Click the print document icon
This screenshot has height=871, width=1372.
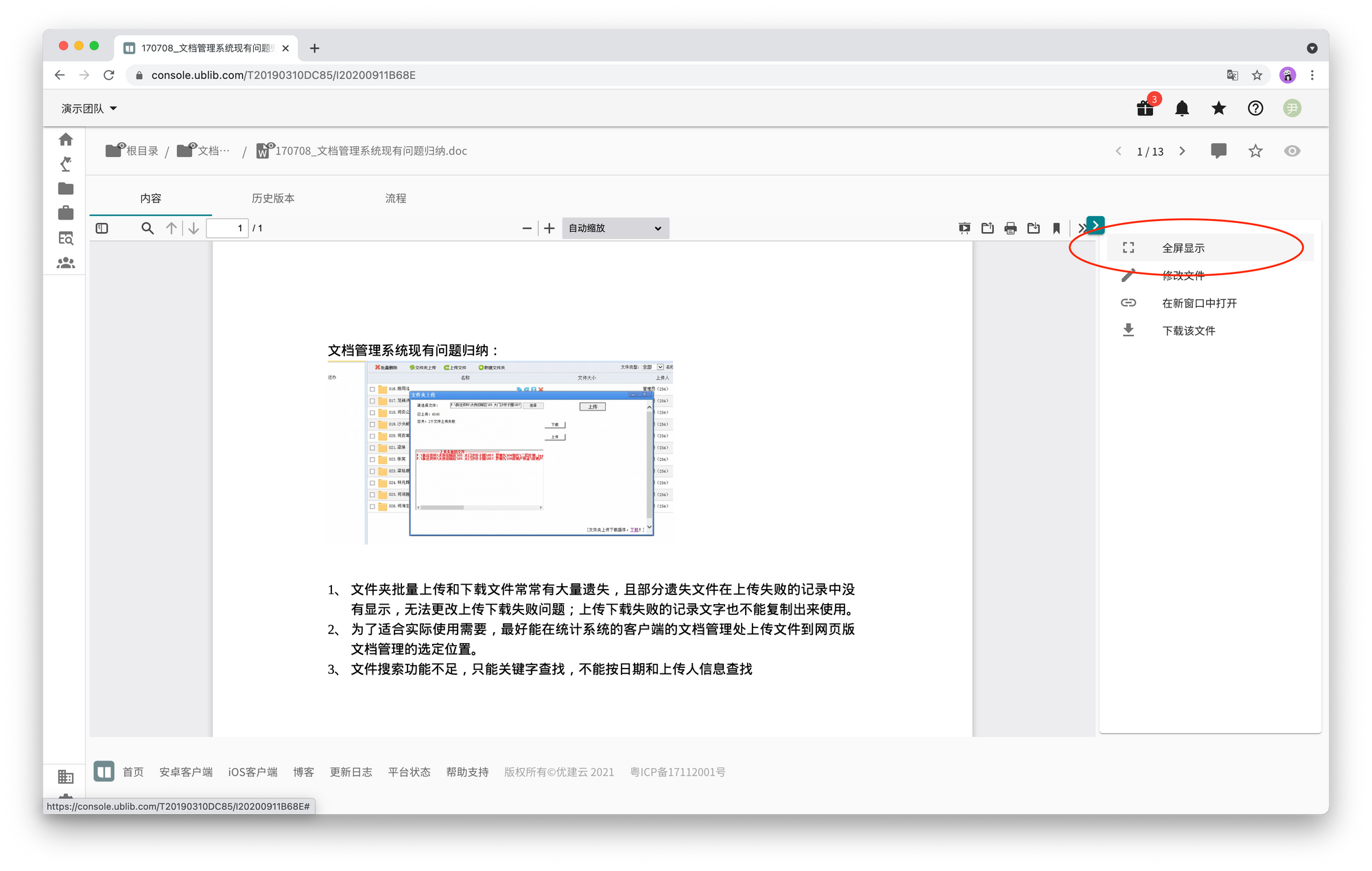click(x=1010, y=228)
